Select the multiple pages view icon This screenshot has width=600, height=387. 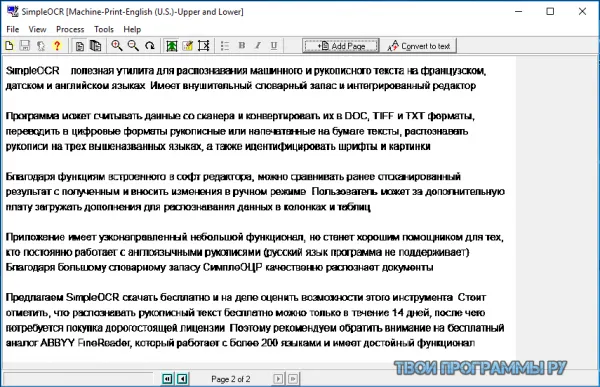point(95,46)
